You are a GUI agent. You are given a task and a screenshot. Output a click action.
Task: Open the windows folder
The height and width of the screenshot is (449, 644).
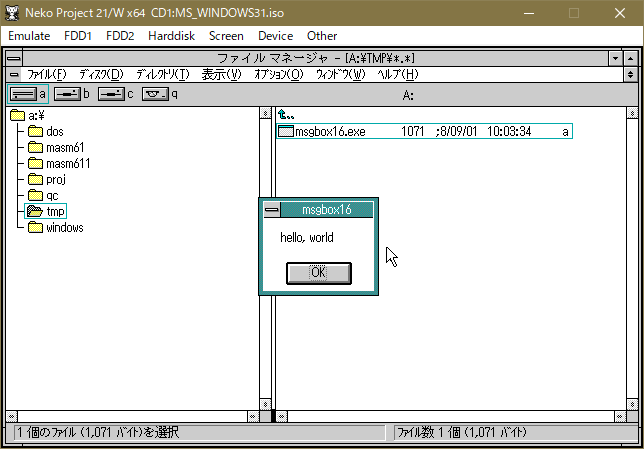pos(55,228)
